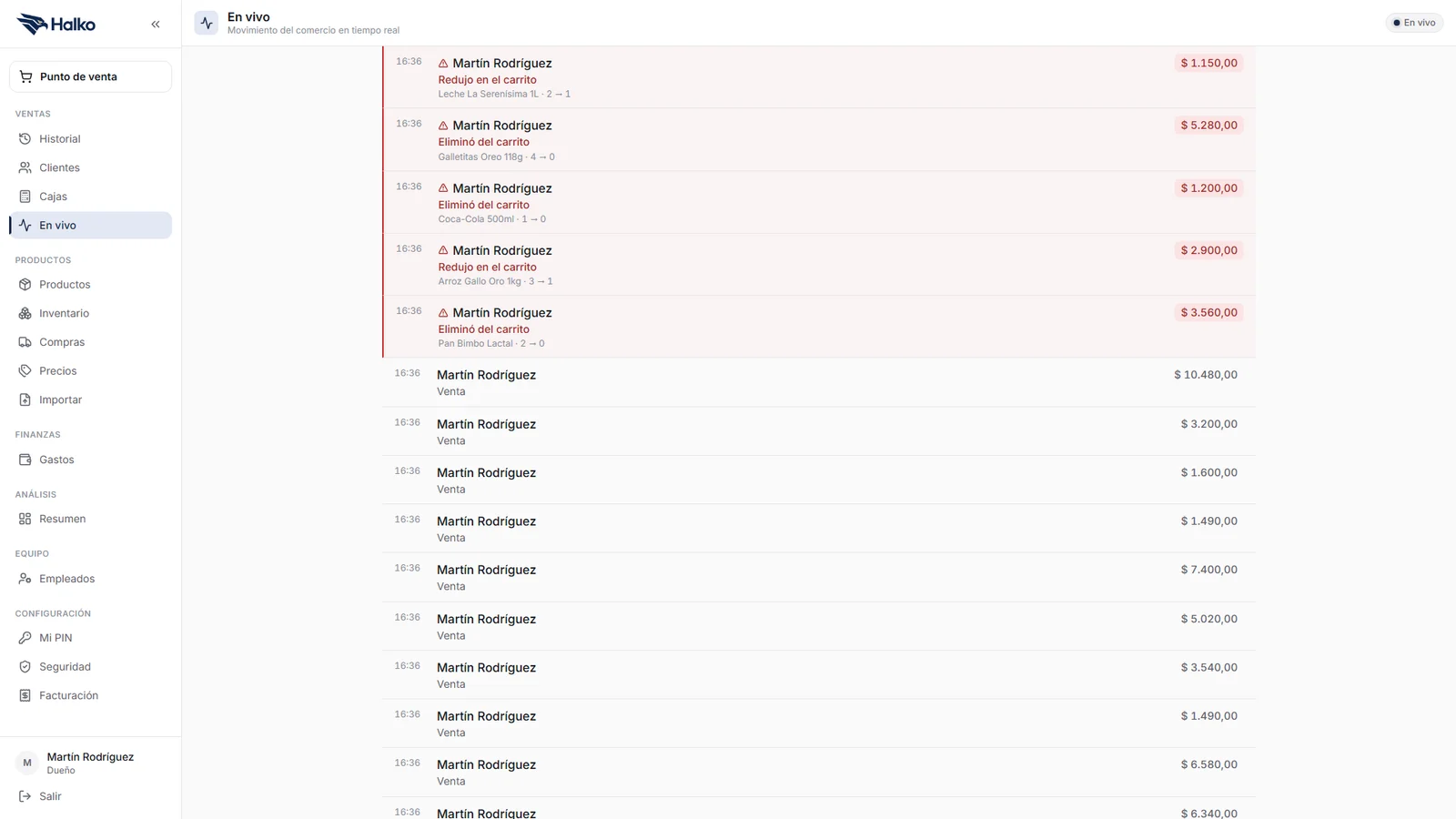The width and height of the screenshot is (1456, 819).
Task: Click the 'Movimiento del comercio en tiempo real' subtitle
Action: pos(313,31)
